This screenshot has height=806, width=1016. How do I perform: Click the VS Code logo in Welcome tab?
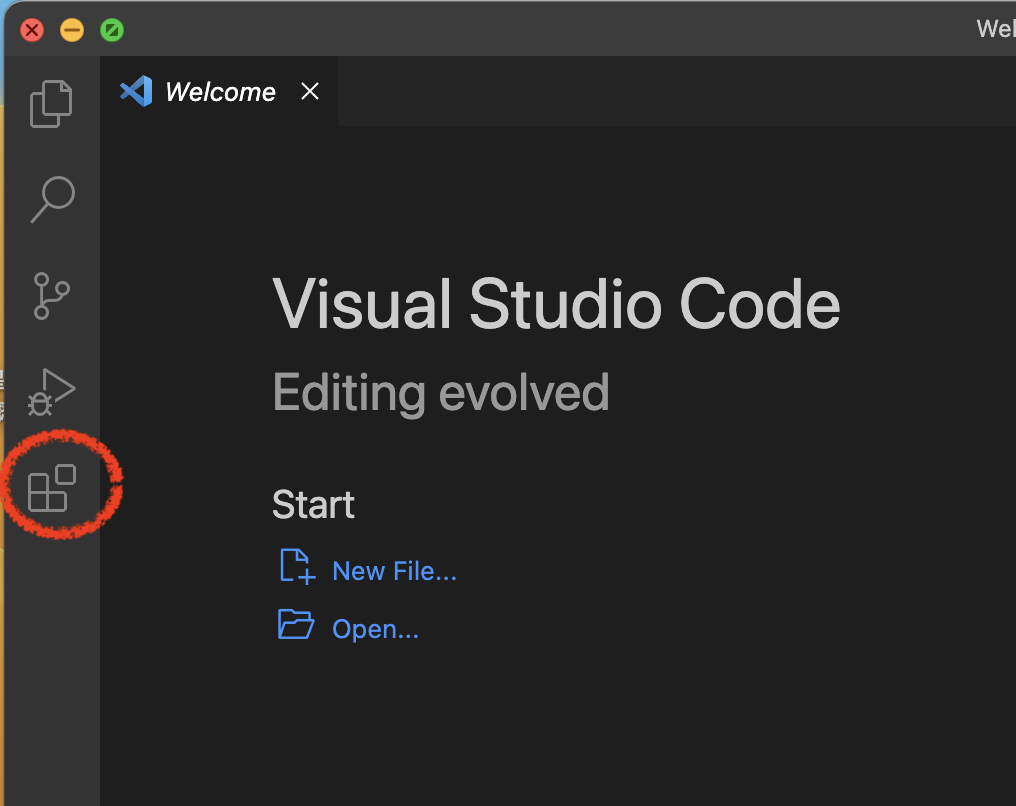tap(136, 92)
